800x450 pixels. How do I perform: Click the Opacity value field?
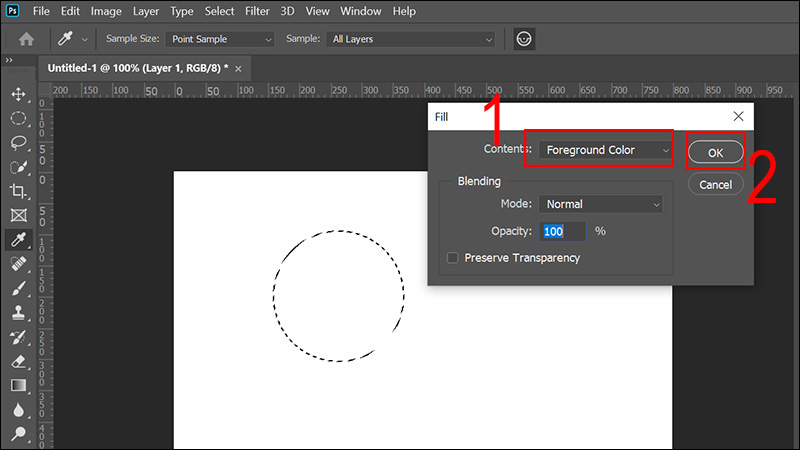(x=562, y=231)
